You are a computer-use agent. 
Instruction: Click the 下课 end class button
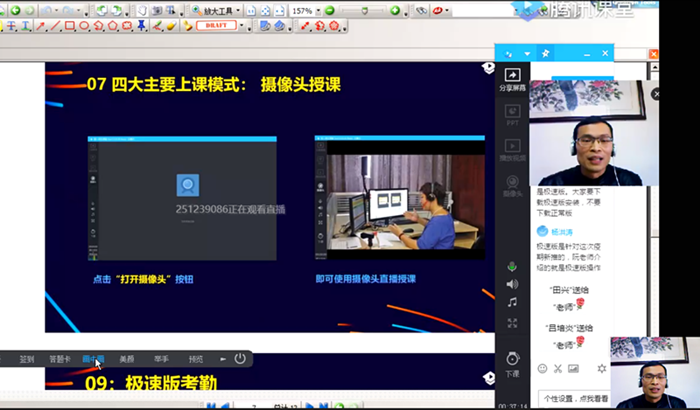512,362
